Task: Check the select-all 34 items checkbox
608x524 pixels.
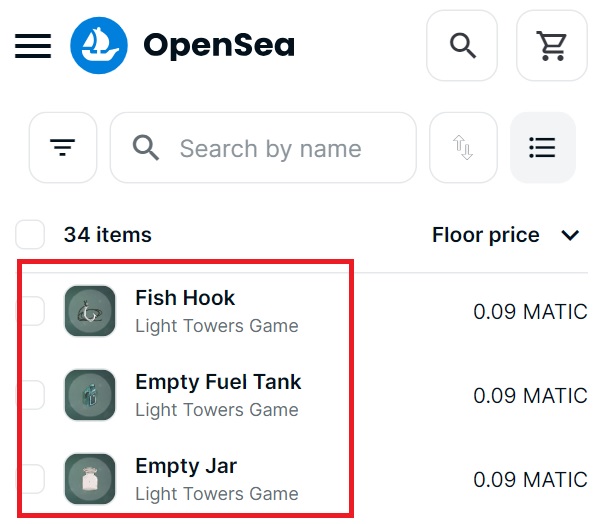Action: tap(31, 235)
